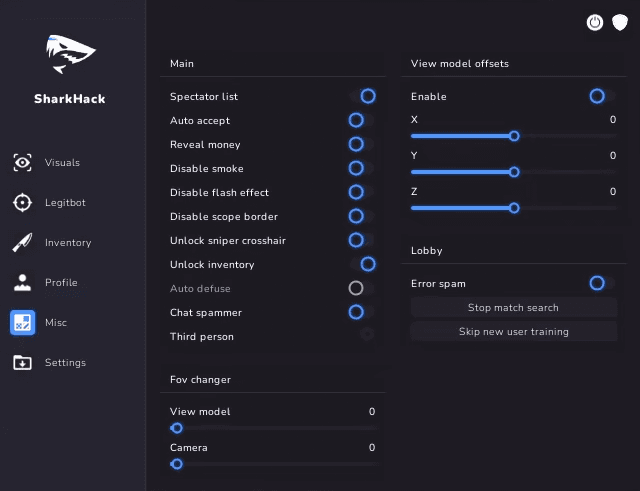This screenshot has width=640, height=491.
Task: Click the X offset slider handle
Action: point(514,136)
